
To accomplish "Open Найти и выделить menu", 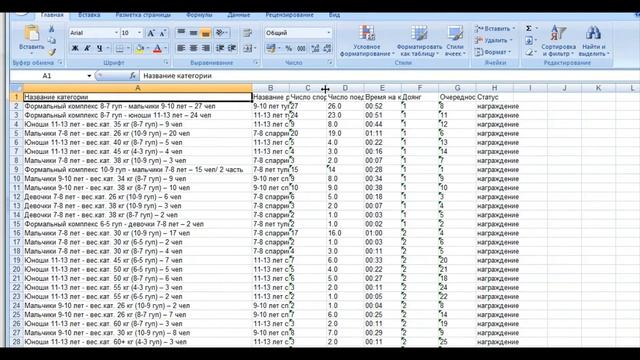I will (x=593, y=40).
